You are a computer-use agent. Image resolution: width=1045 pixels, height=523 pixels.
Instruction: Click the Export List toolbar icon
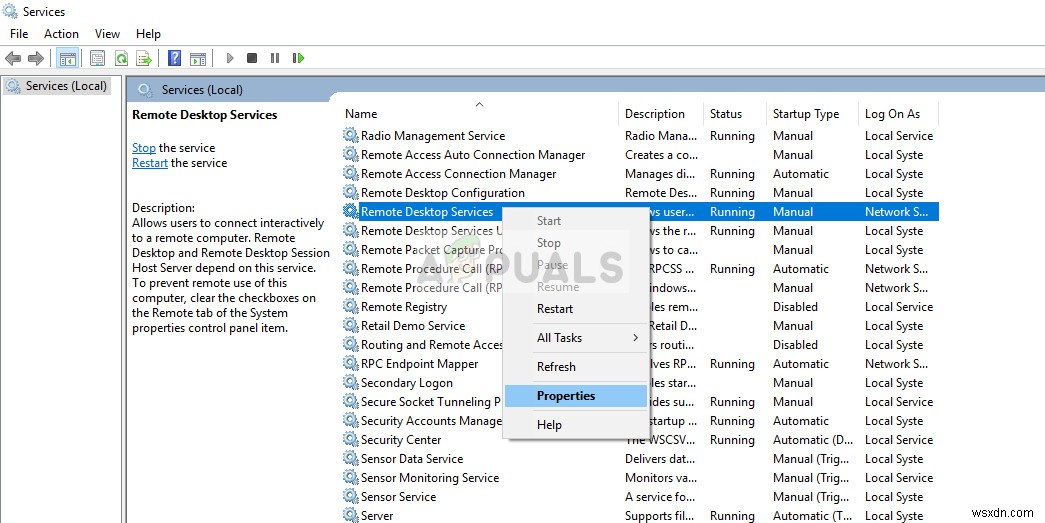pyautogui.click(x=144, y=59)
